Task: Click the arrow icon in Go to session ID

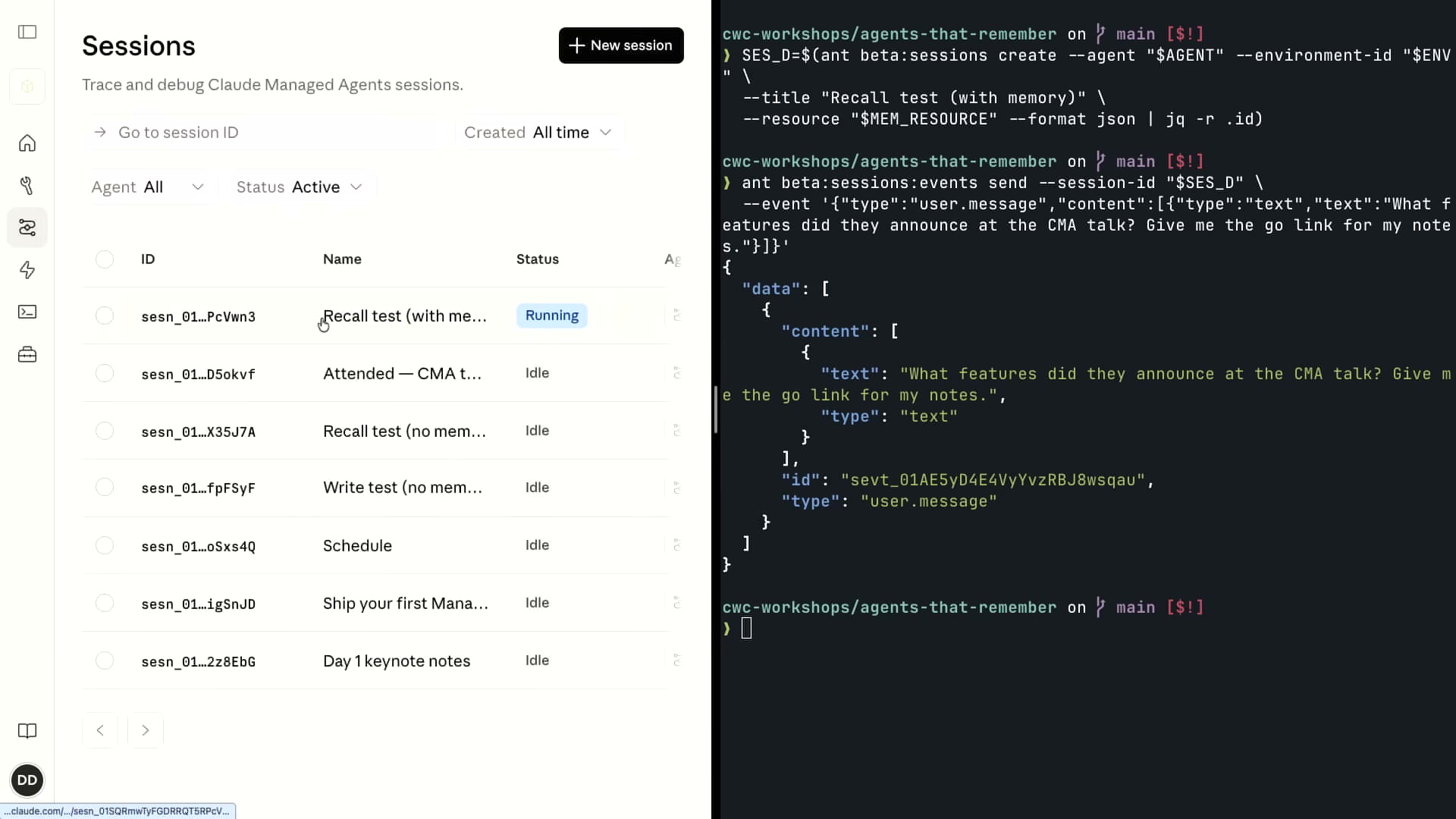Action: click(x=100, y=133)
